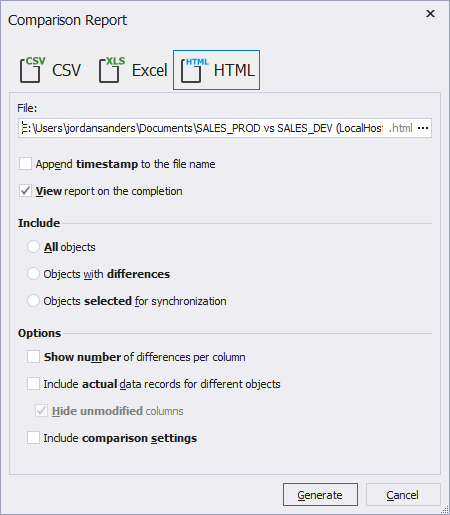Toggle Hide unmodified columns checkbox
The height and width of the screenshot is (515, 450).
pyautogui.click(x=41, y=411)
